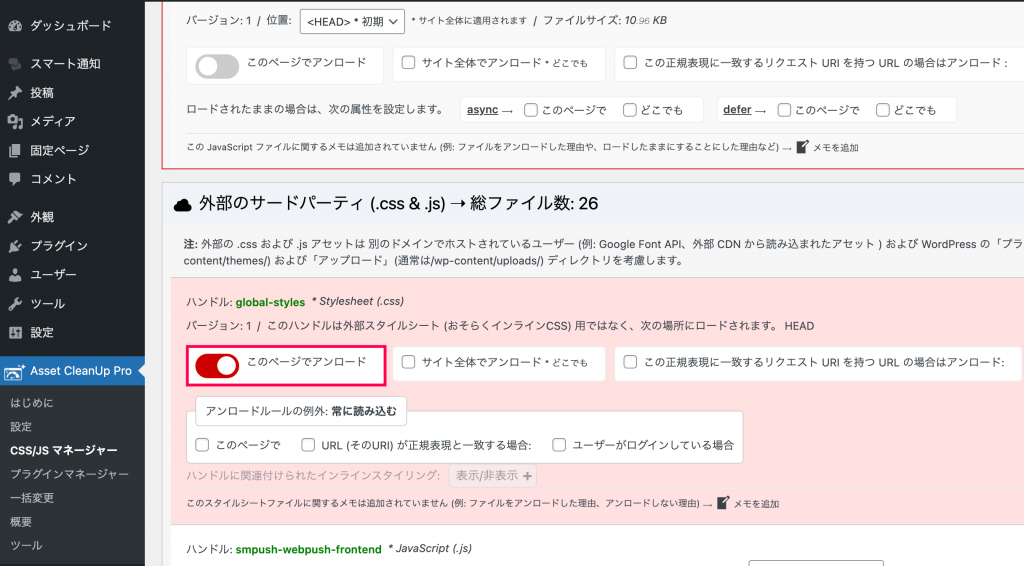1024x566 pixels.
Task: Click the ツール wrench icon
Action: coord(15,304)
